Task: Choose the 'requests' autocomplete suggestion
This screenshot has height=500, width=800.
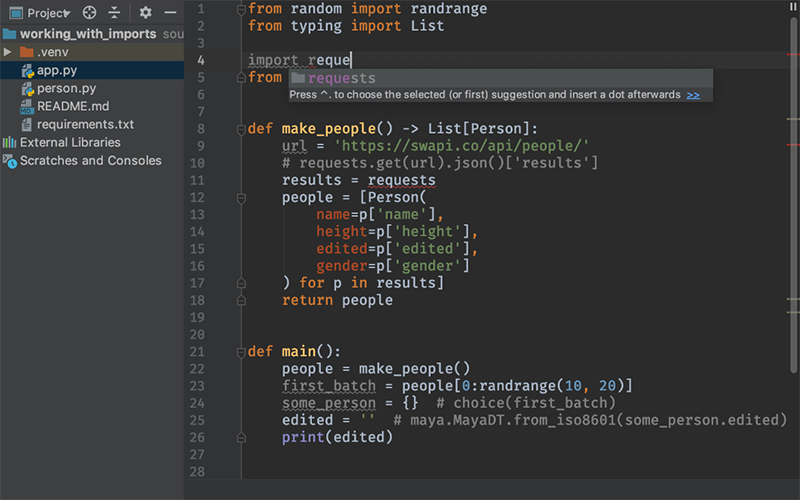Action: 342,78
